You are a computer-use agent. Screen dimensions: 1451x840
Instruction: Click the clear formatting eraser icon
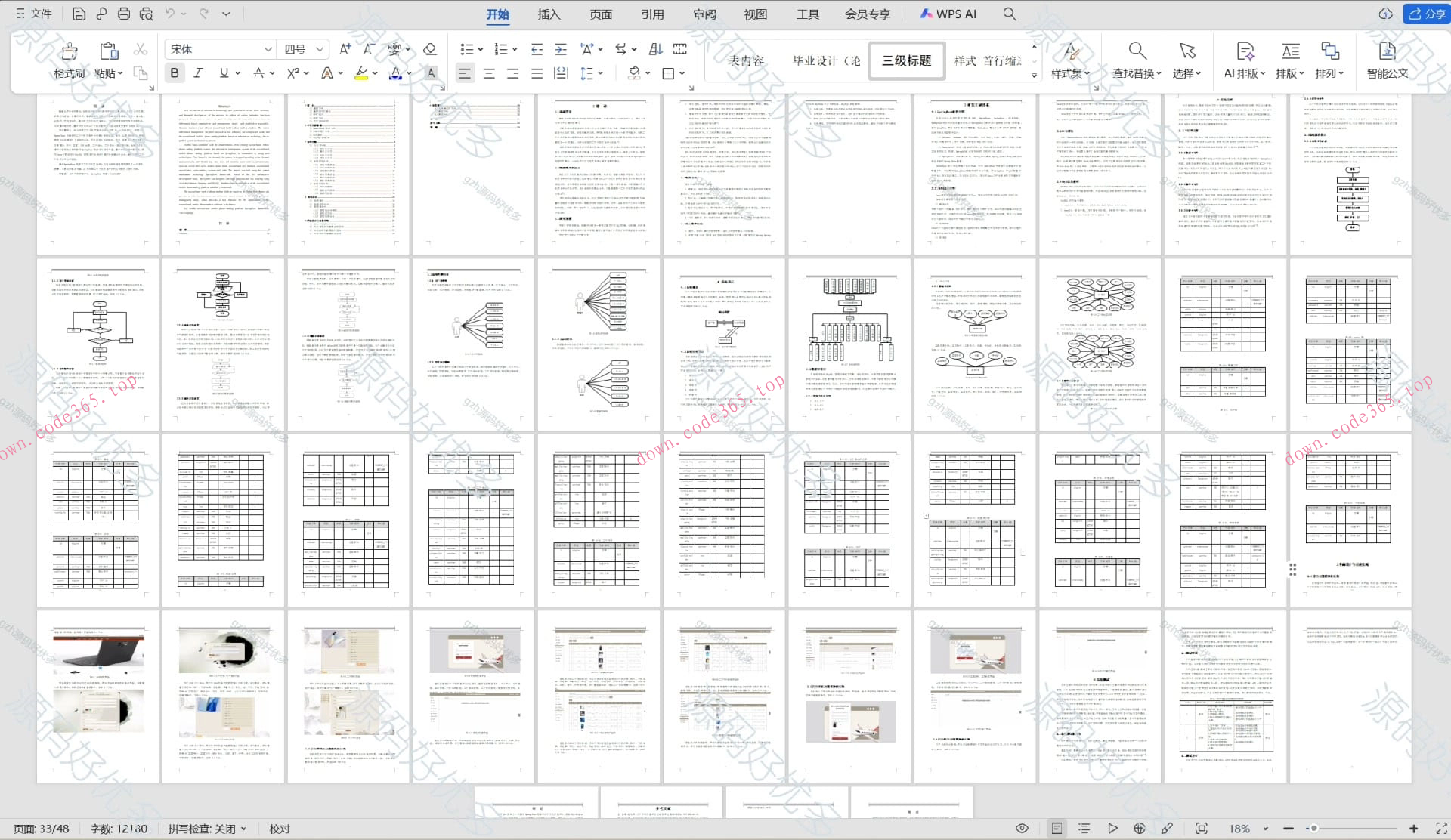coord(430,49)
